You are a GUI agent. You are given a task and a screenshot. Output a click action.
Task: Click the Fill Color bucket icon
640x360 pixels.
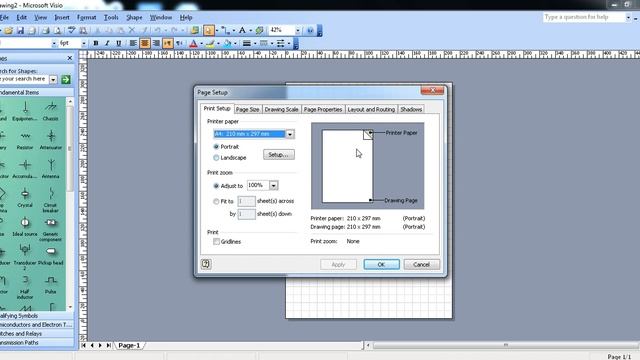(x=227, y=43)
